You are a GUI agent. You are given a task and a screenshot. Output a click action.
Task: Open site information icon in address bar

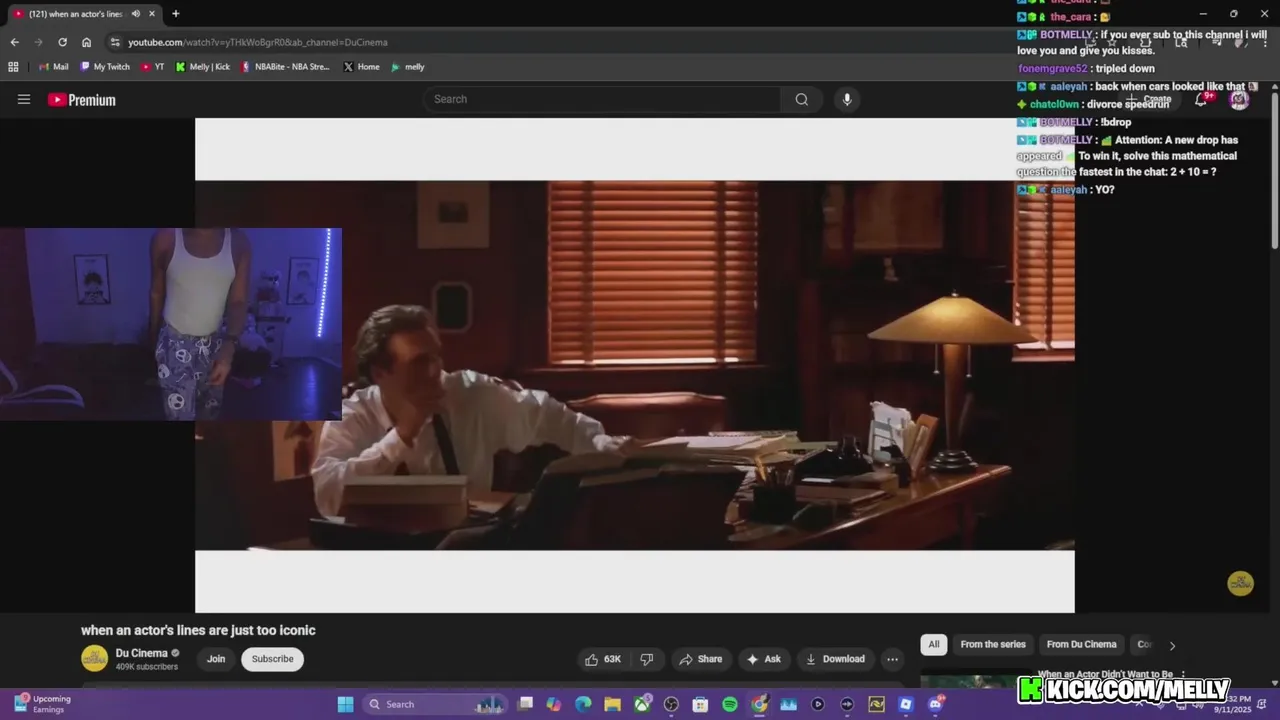(x=115, y=42)
